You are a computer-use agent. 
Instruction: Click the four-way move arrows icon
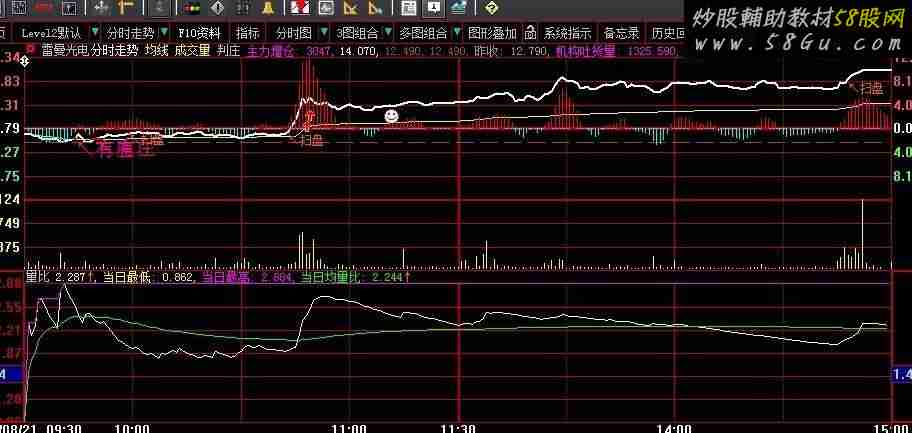click(x=102, y=9)
